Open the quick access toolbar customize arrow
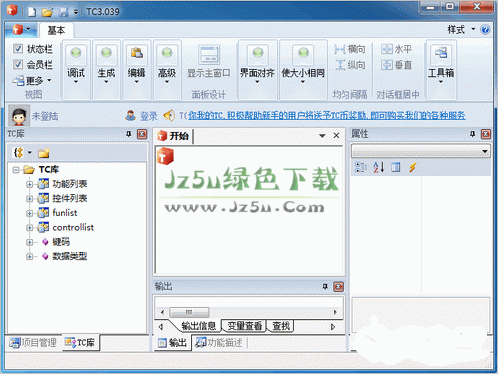 click(x=76, y=12)
